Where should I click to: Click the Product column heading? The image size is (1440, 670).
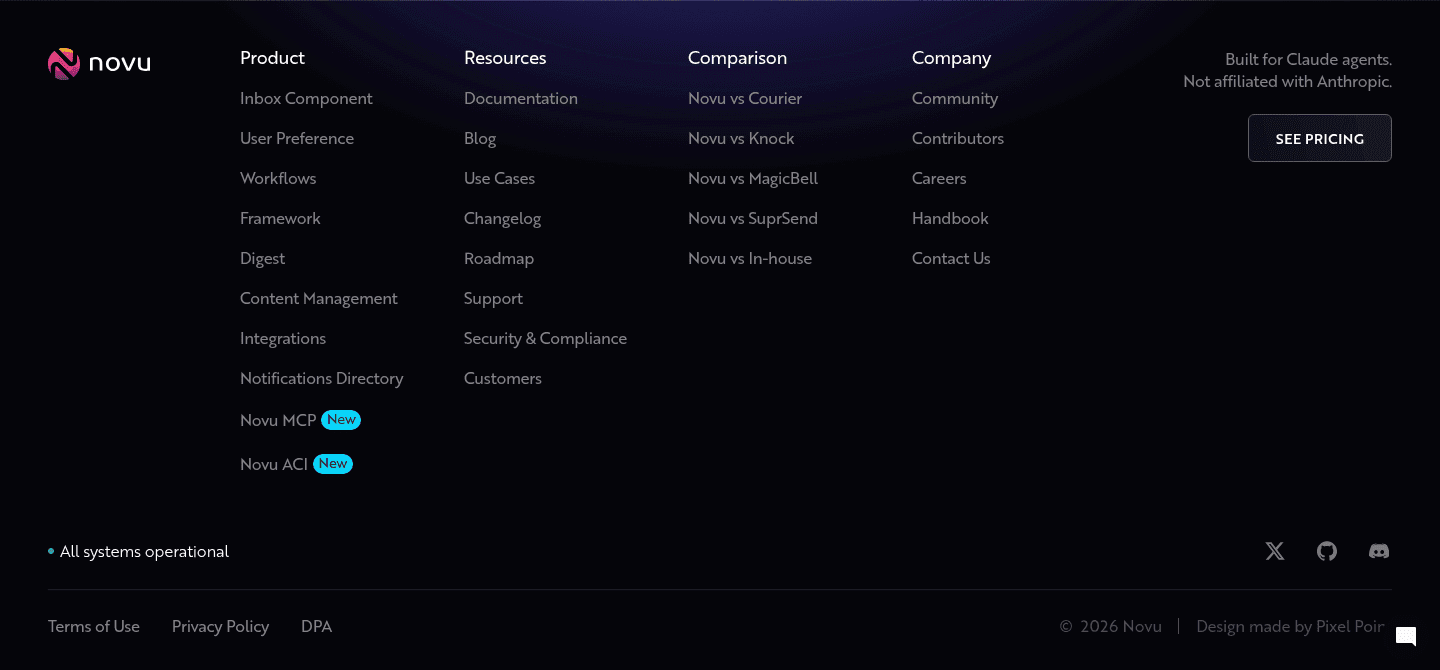tap(272, 58)
